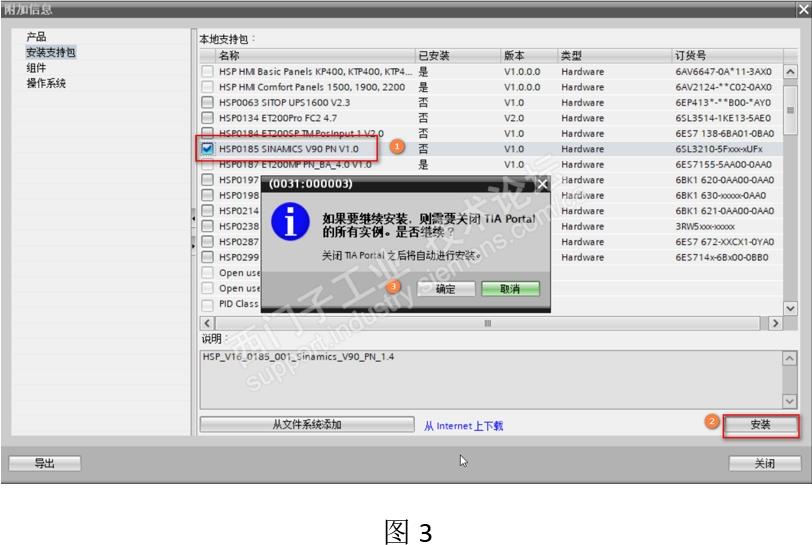Click the horizontal scrollbar thumb of the list

(487, 323)
